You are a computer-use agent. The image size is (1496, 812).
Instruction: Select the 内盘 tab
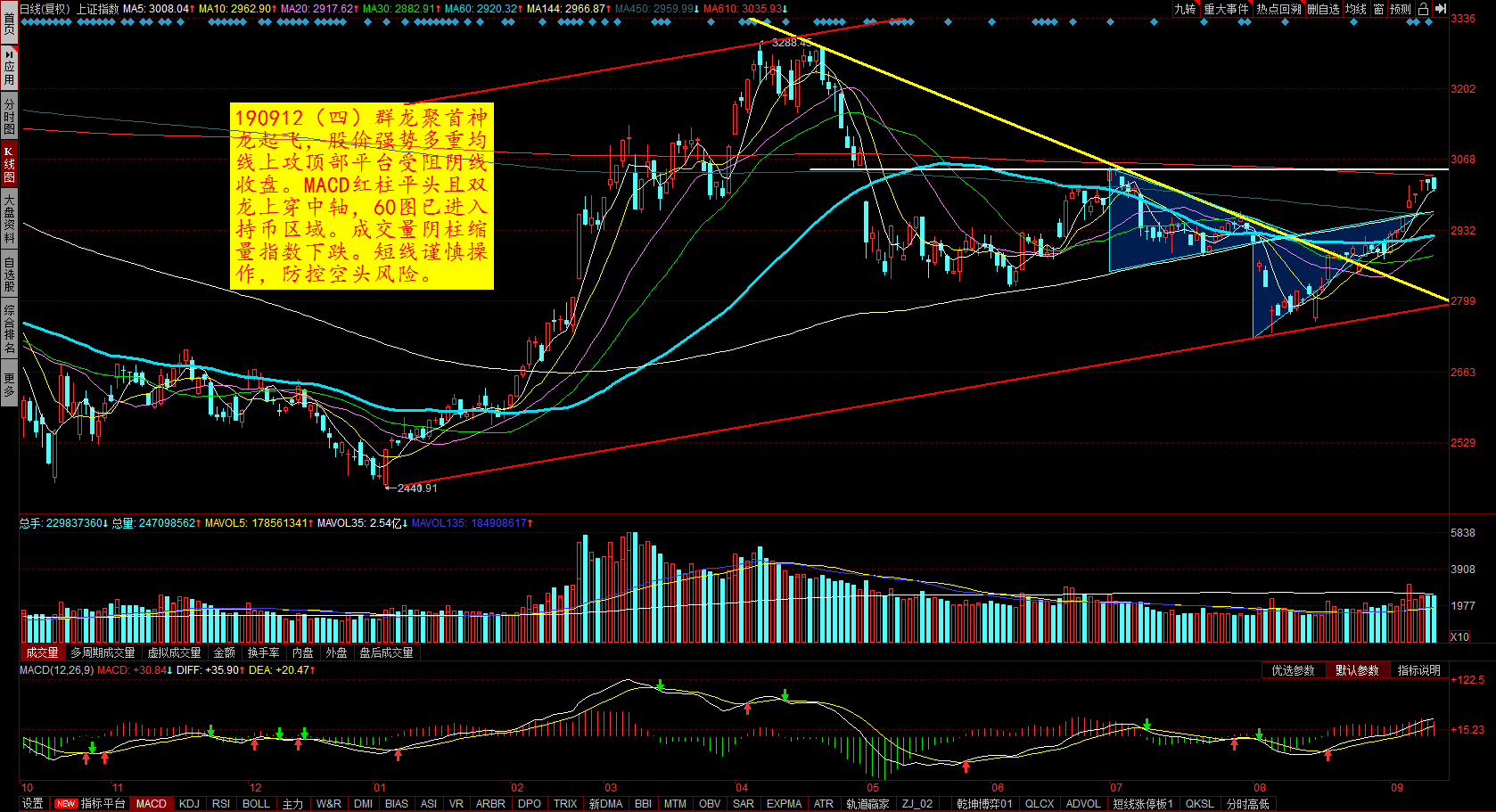(303, 652)
